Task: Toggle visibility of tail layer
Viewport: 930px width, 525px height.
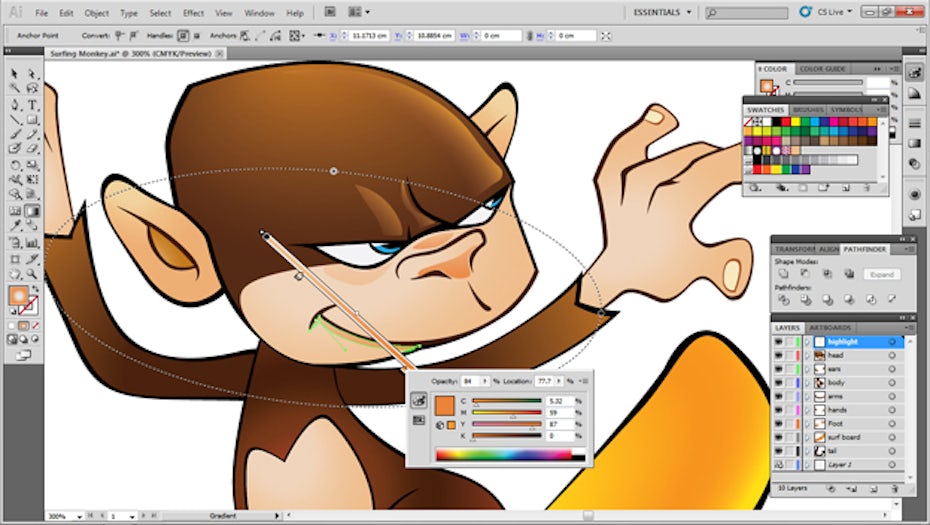Action: click(778, 451)
